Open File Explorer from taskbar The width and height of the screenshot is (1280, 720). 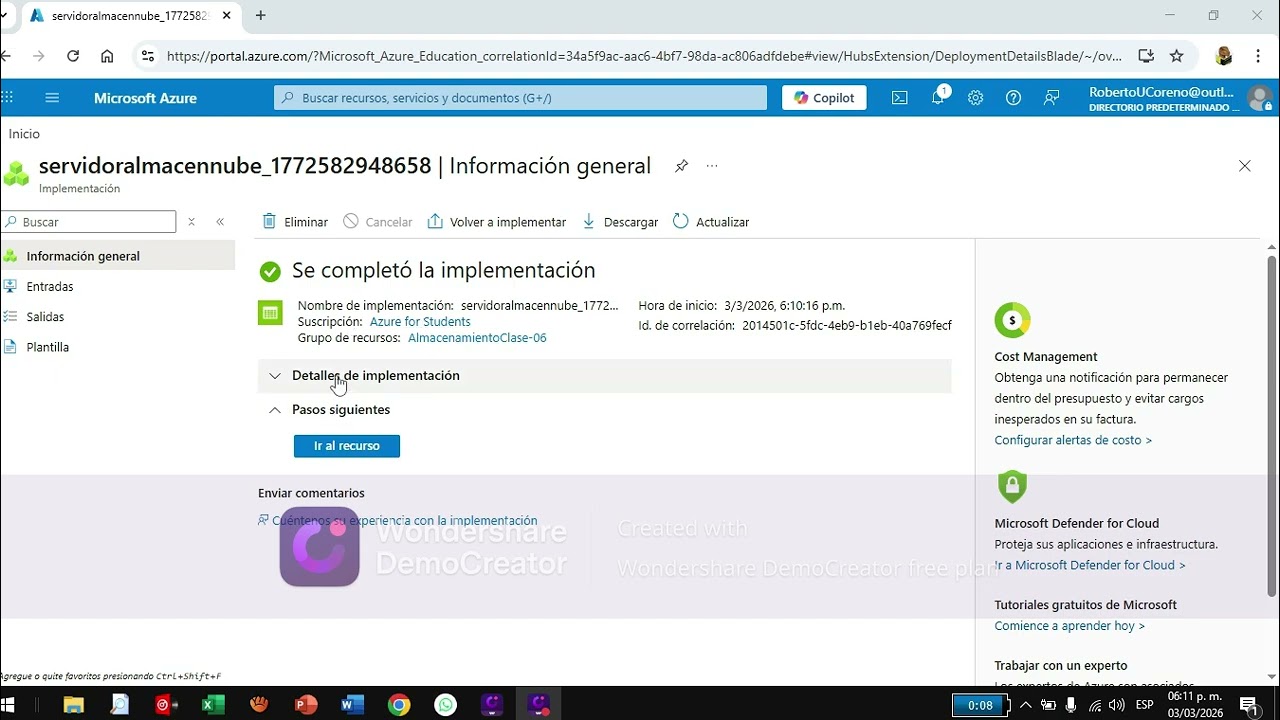73,705
